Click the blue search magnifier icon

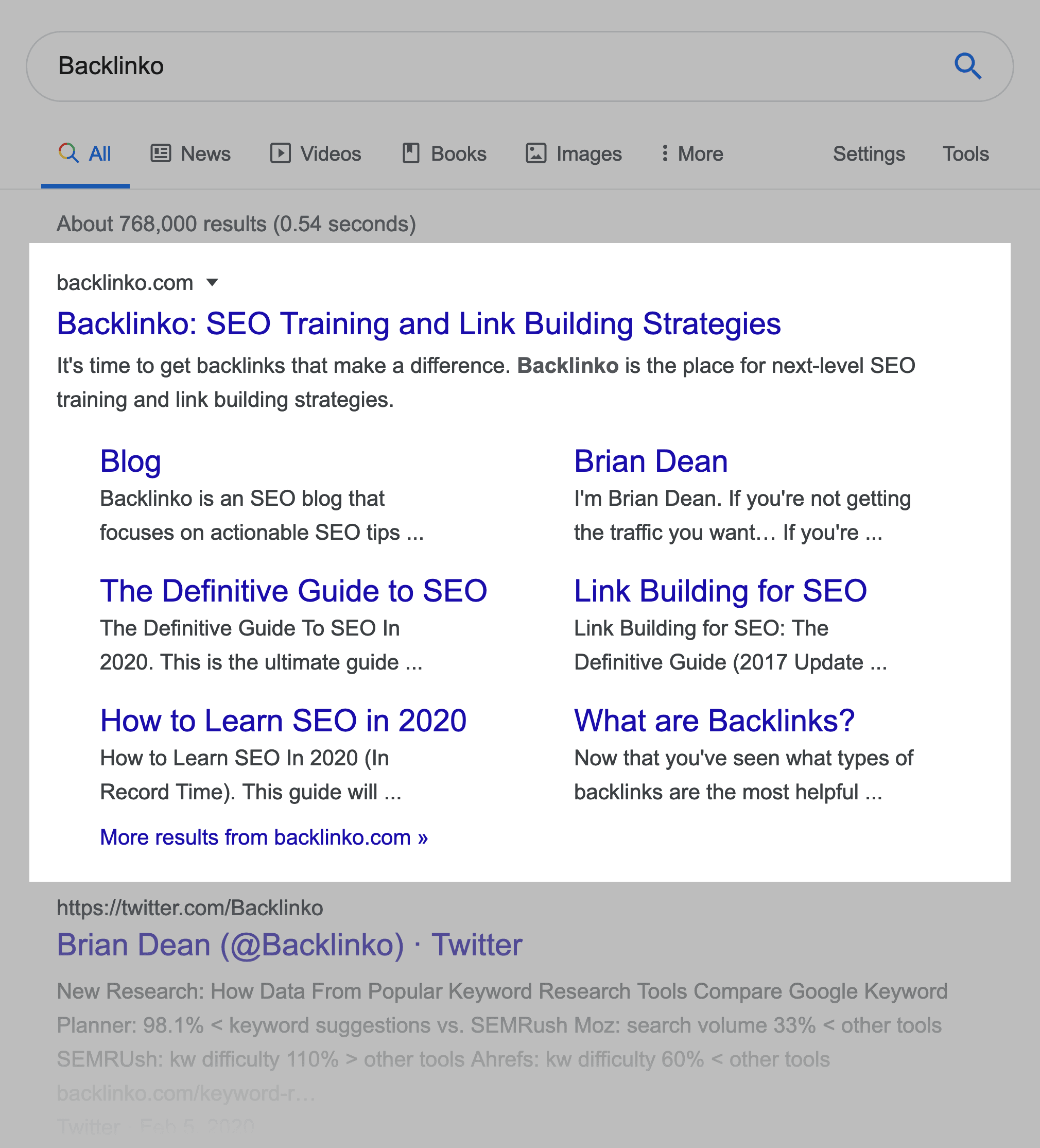click(968, 66)
